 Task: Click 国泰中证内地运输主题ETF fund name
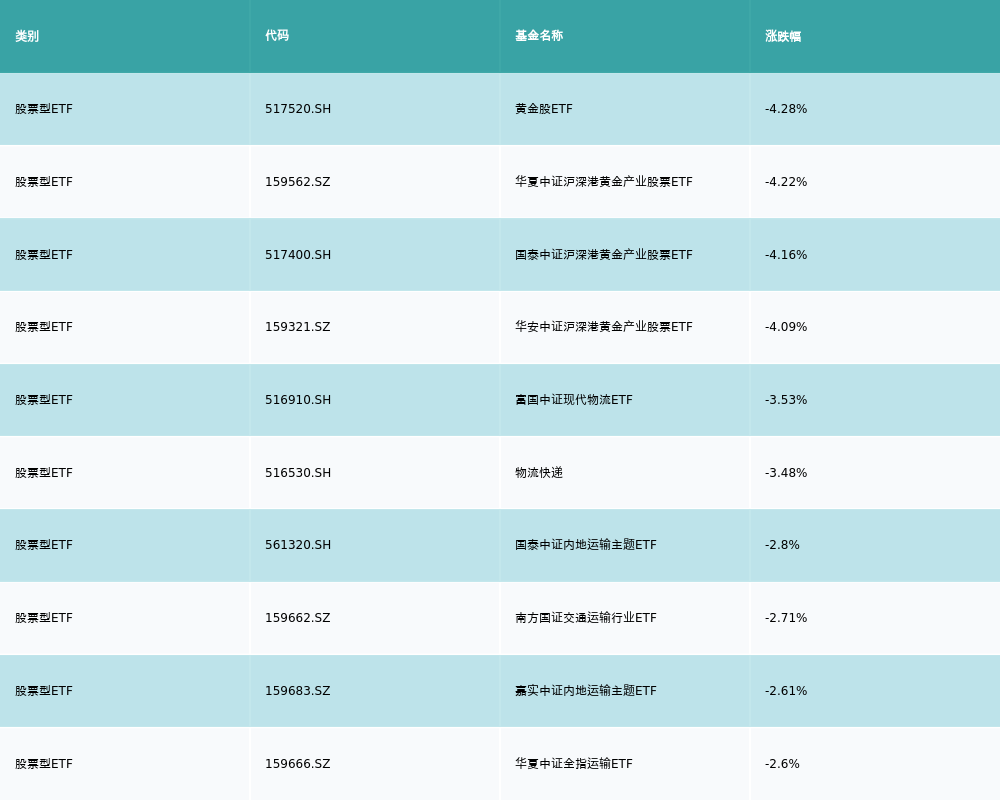point(585,545)
